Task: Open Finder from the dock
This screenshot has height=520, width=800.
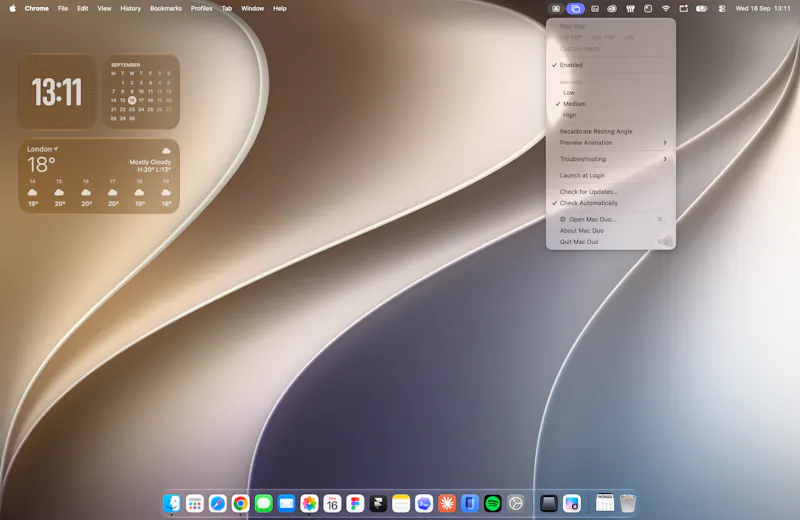Action: tap(172, 504)
